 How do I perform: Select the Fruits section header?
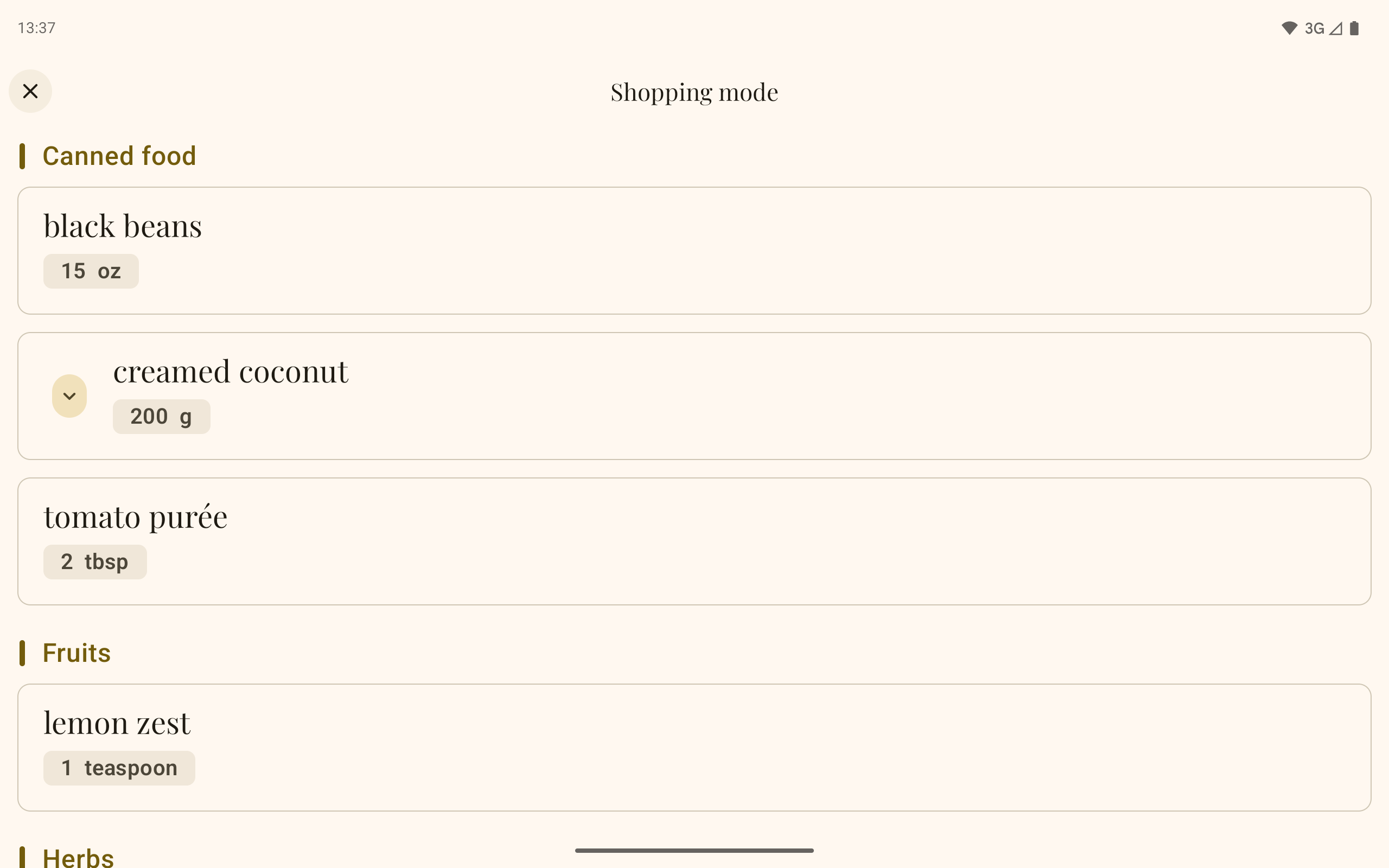(x=77, y=653)
